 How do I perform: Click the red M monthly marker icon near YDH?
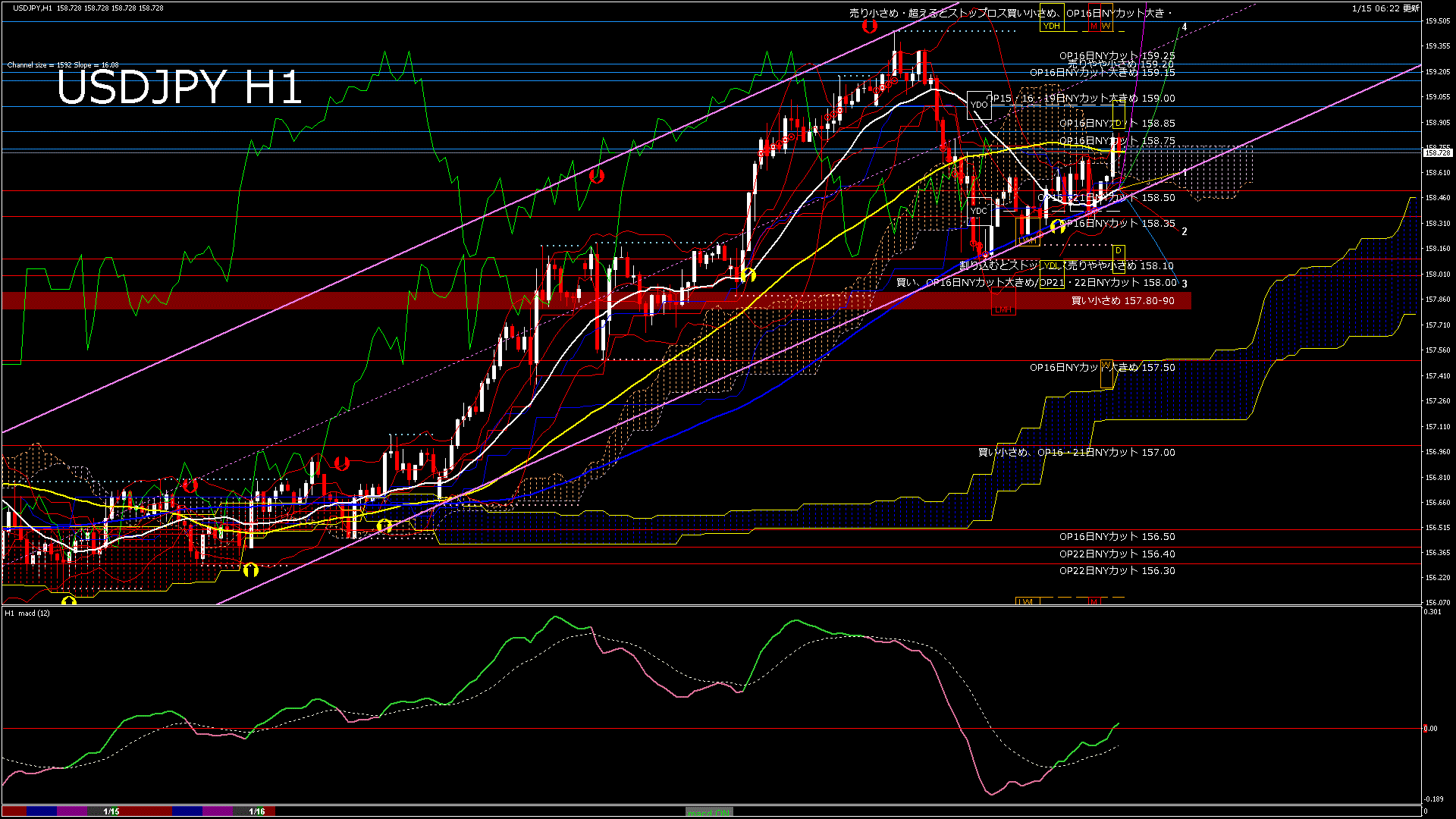point(1094,27)
